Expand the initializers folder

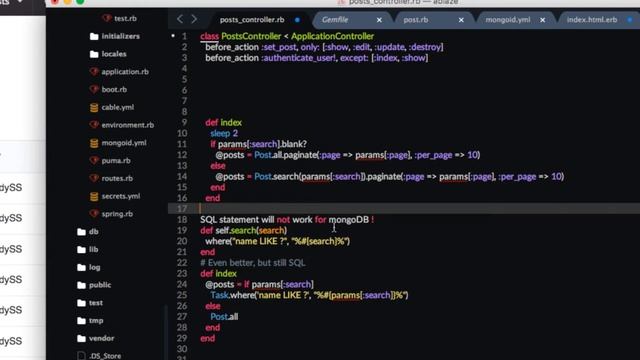(120, 36)
